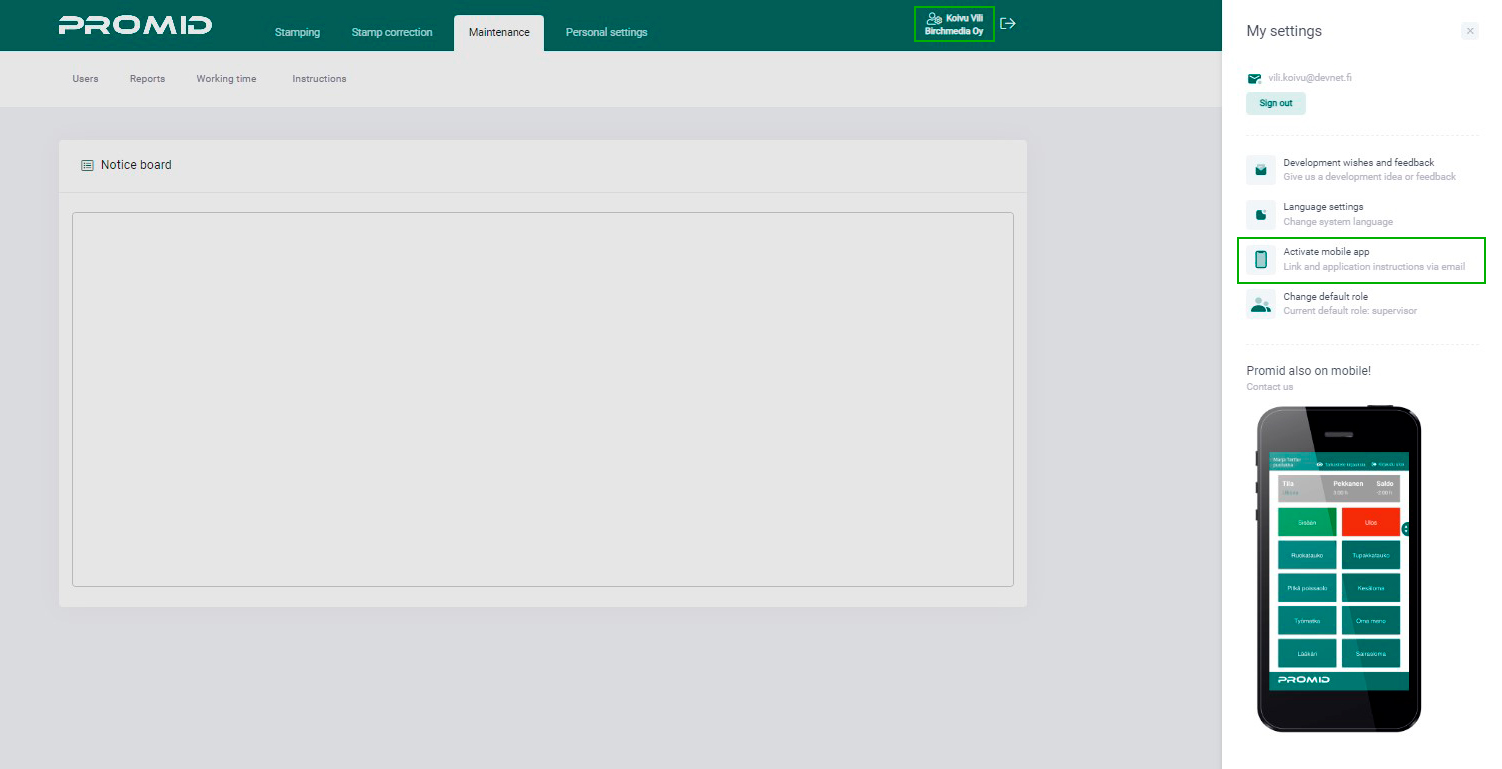Click the Activate mobile app phone icon
The image size is (1502, 769).
(1259, 259)
